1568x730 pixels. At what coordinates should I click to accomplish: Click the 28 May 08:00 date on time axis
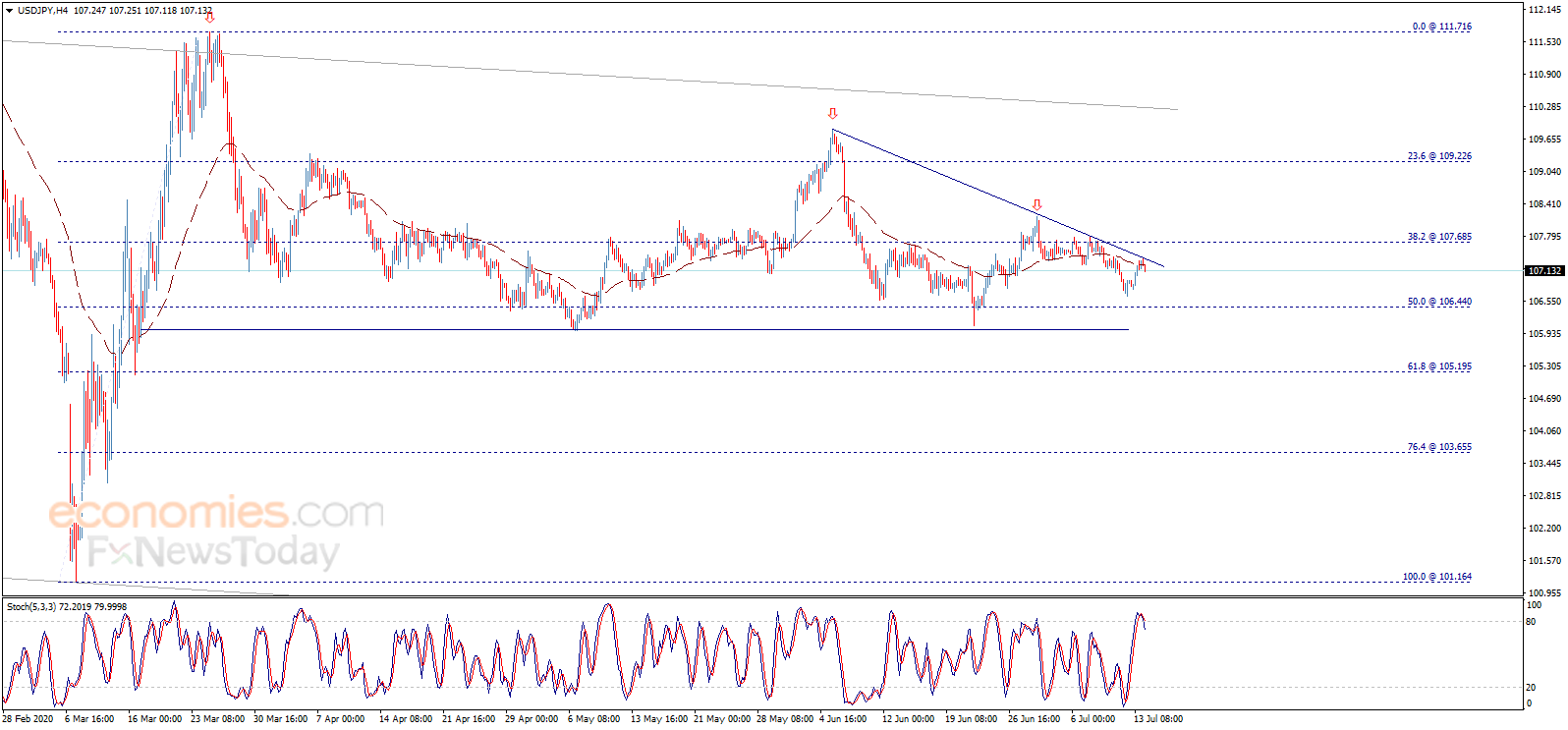click(x=785, y=718)
